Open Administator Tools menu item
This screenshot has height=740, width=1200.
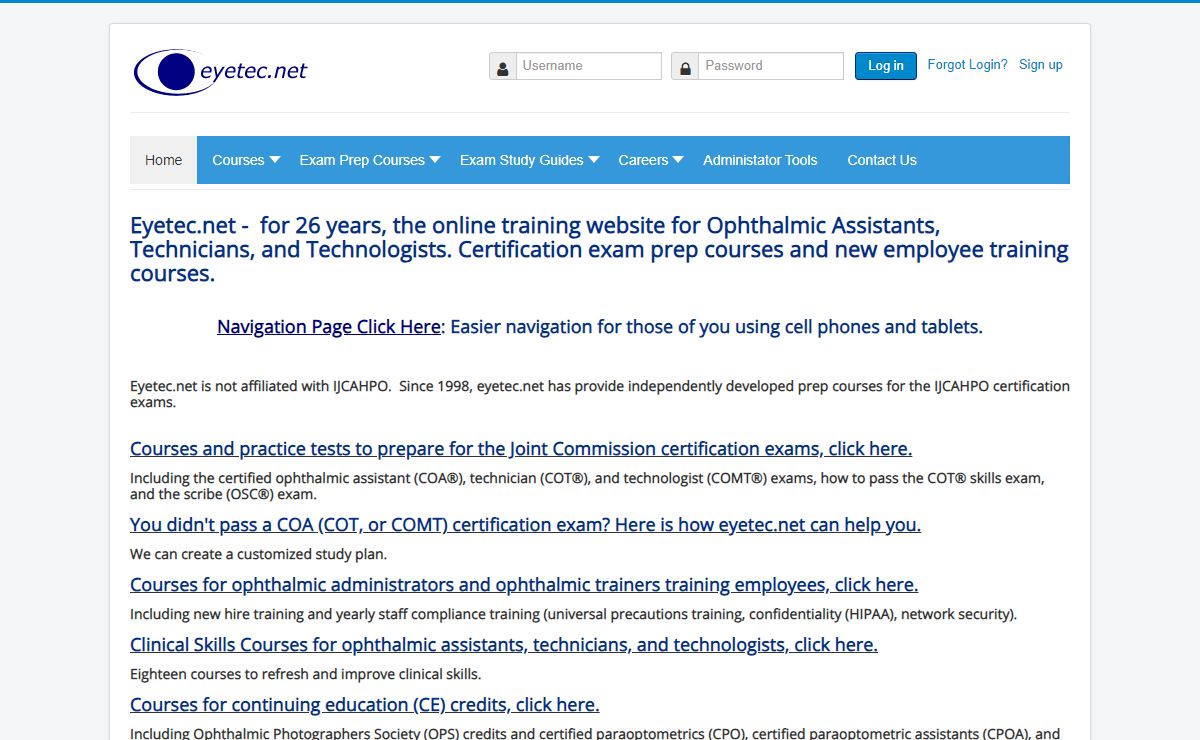(760, 160)
